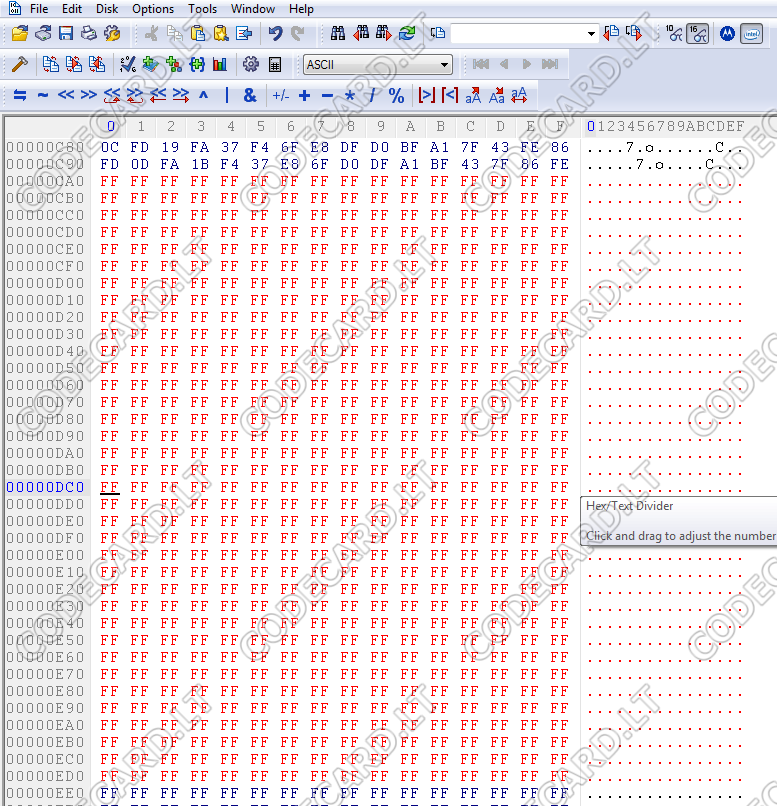Viewport: 777px width, 806px height.
Task: Click the Shift Left double-chevron operation
Action: pyautogui.click(x=66, y=96)
